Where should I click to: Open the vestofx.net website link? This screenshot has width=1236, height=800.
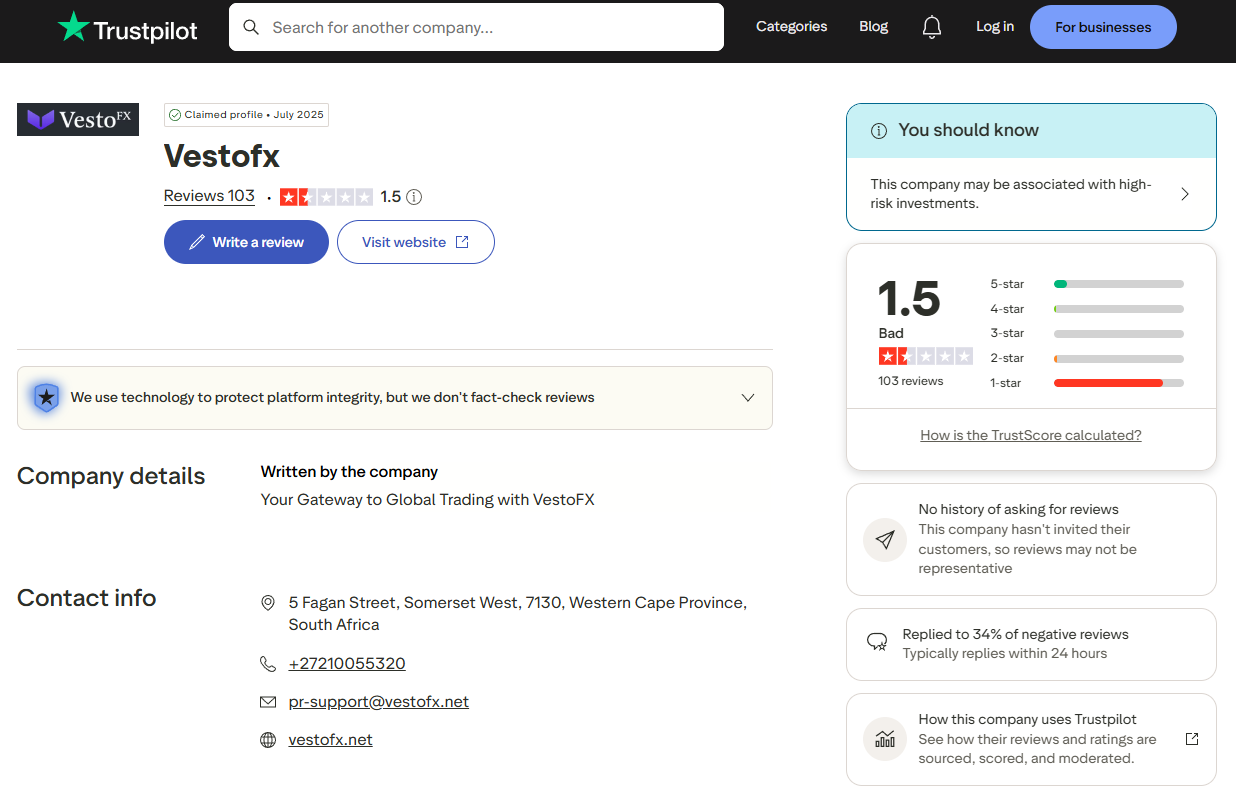[330, 740]
